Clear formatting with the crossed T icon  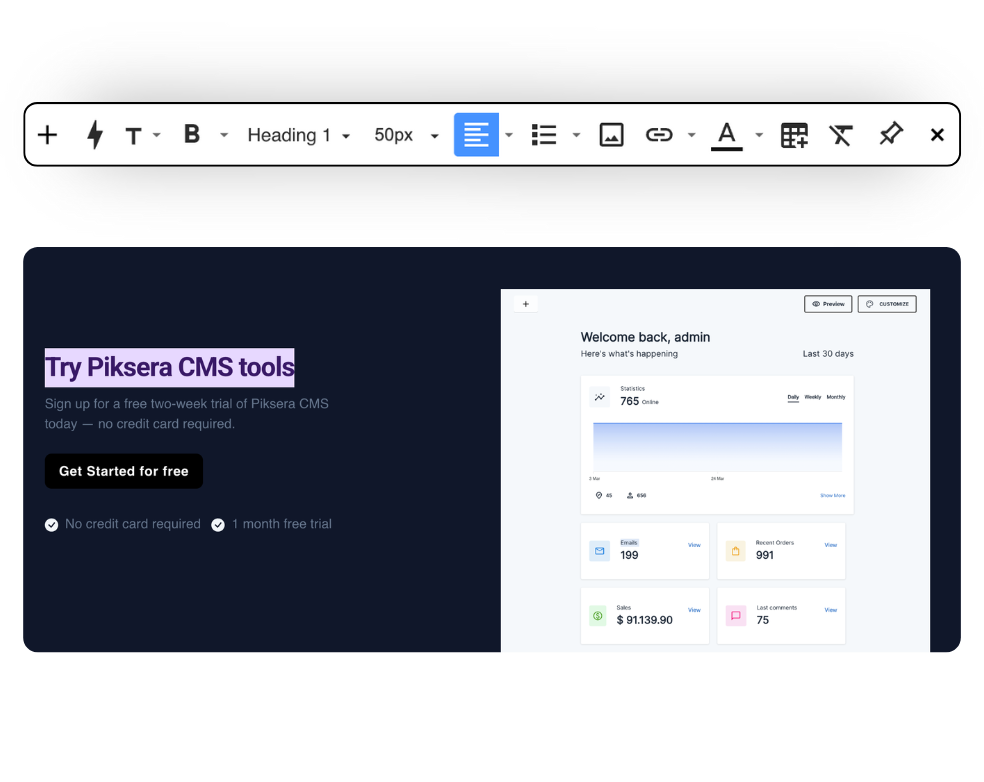(x=841, y=135)
